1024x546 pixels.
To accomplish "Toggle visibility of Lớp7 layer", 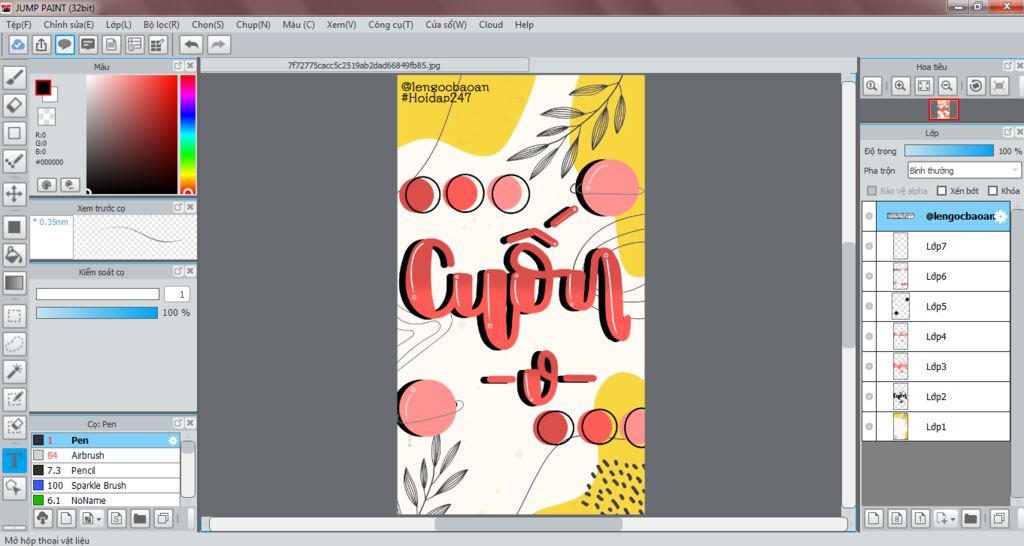I will point(869,246).
